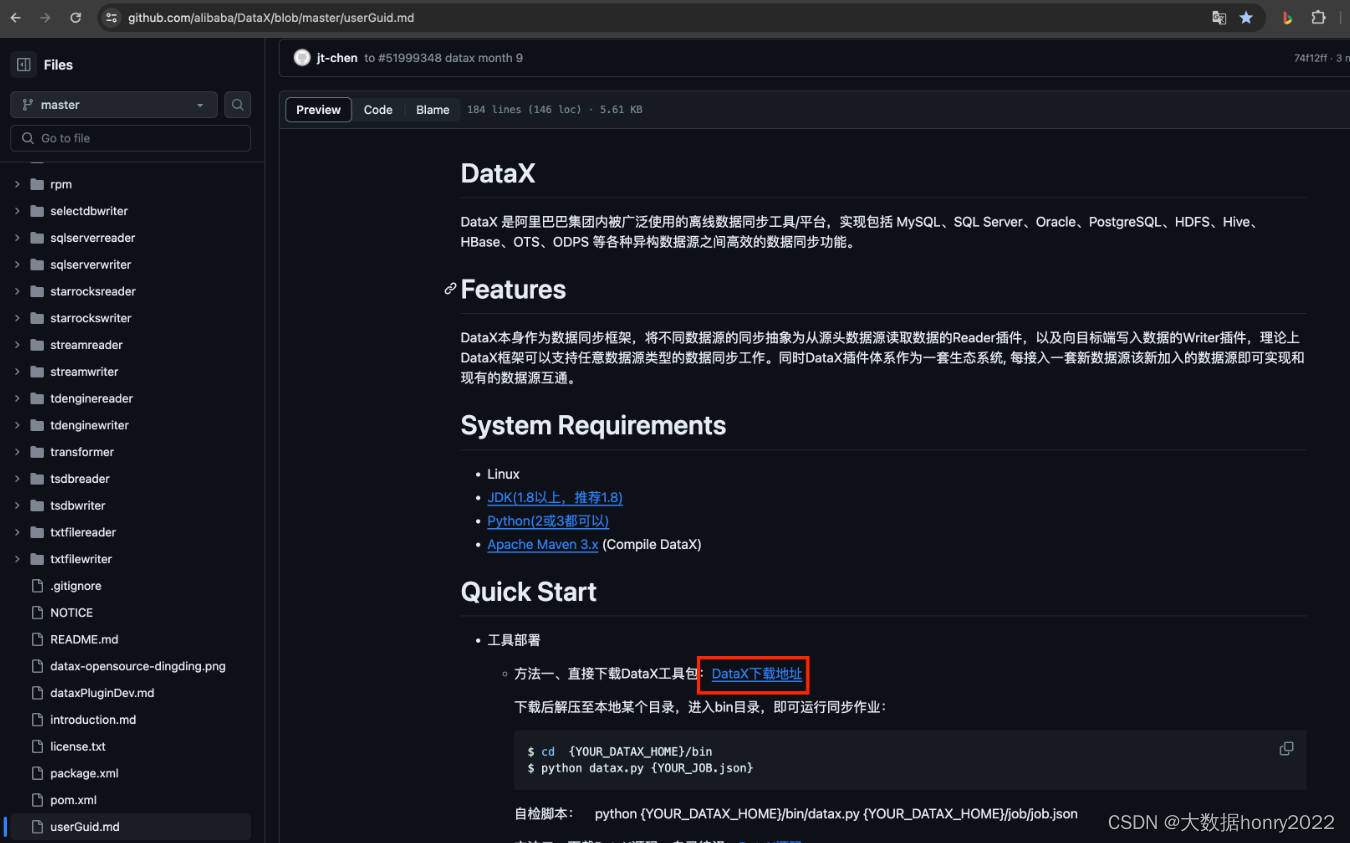Open the package.xml file

84,774
